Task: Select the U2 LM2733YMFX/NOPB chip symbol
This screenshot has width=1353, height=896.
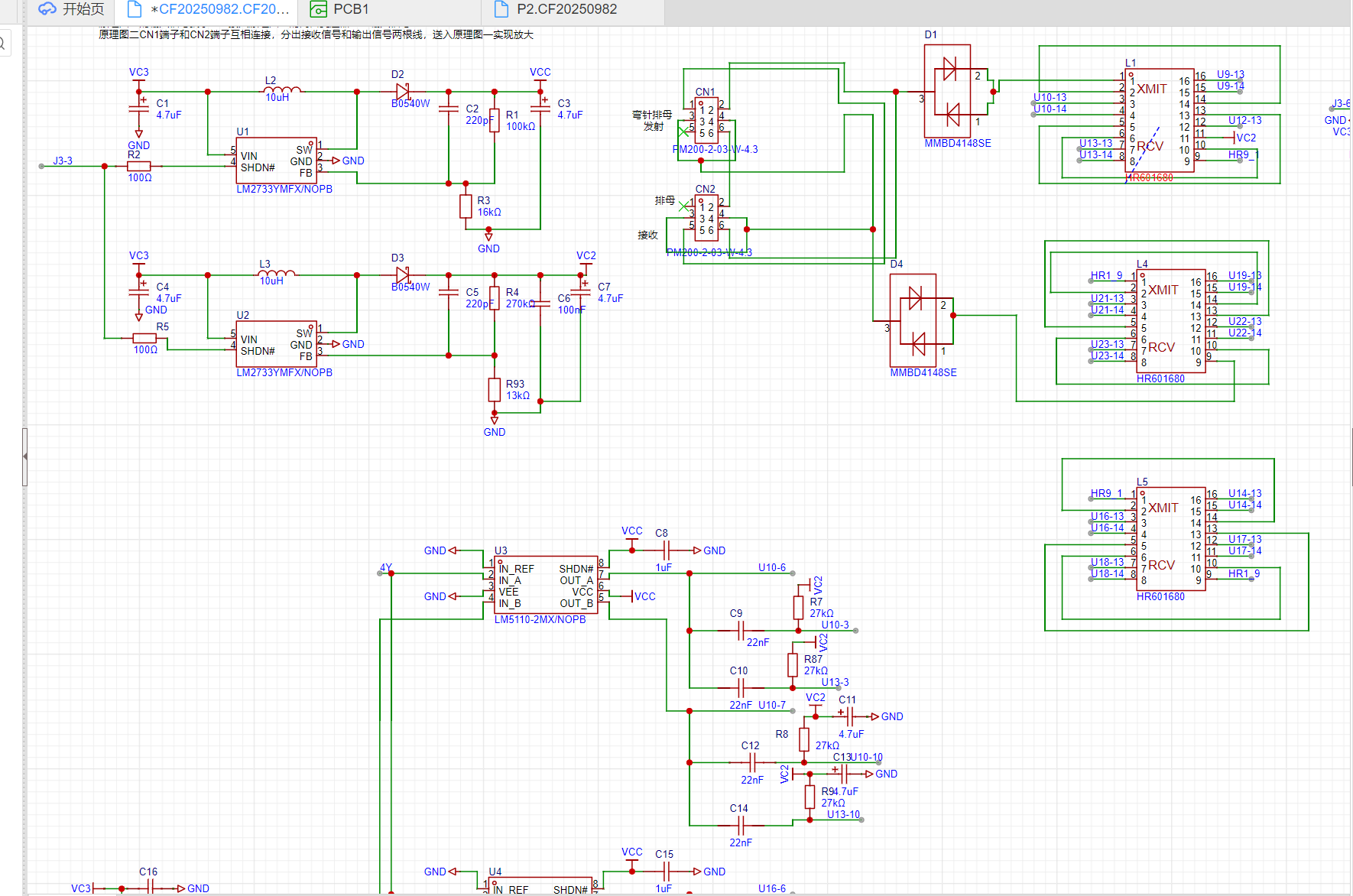Action: [x=276, y=344]
